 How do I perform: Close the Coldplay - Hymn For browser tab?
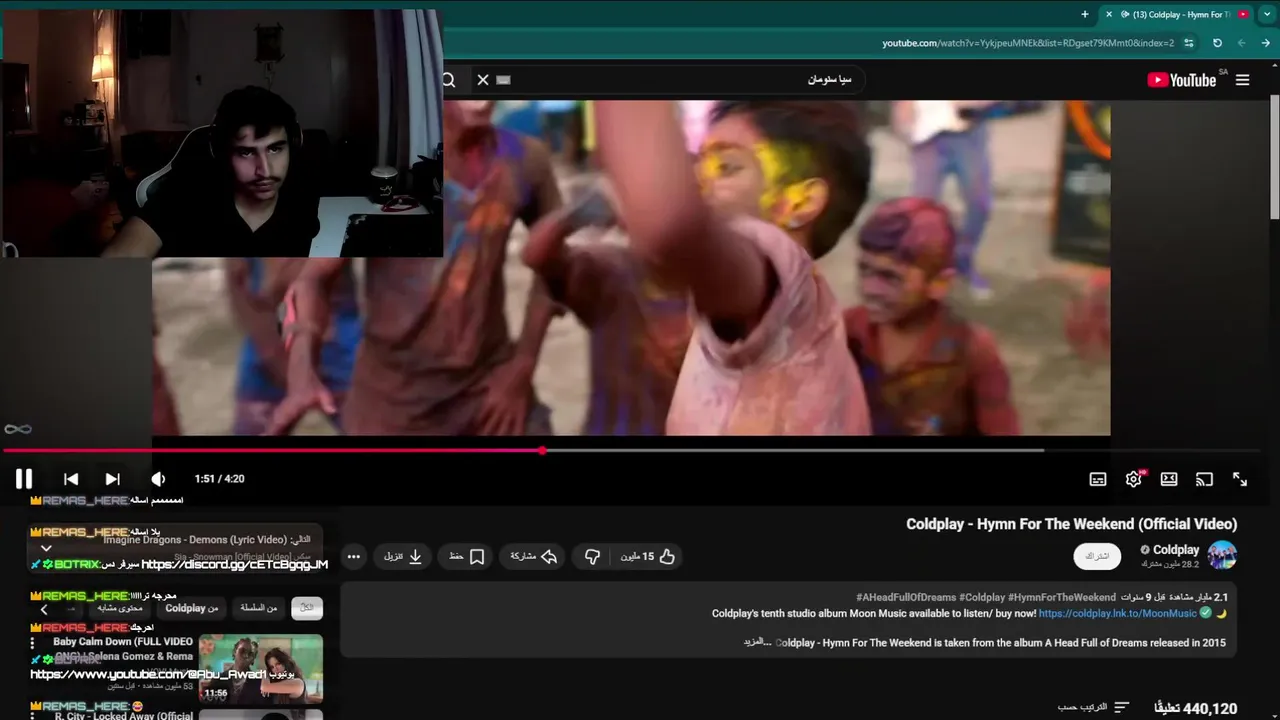tap(1108, 14)
